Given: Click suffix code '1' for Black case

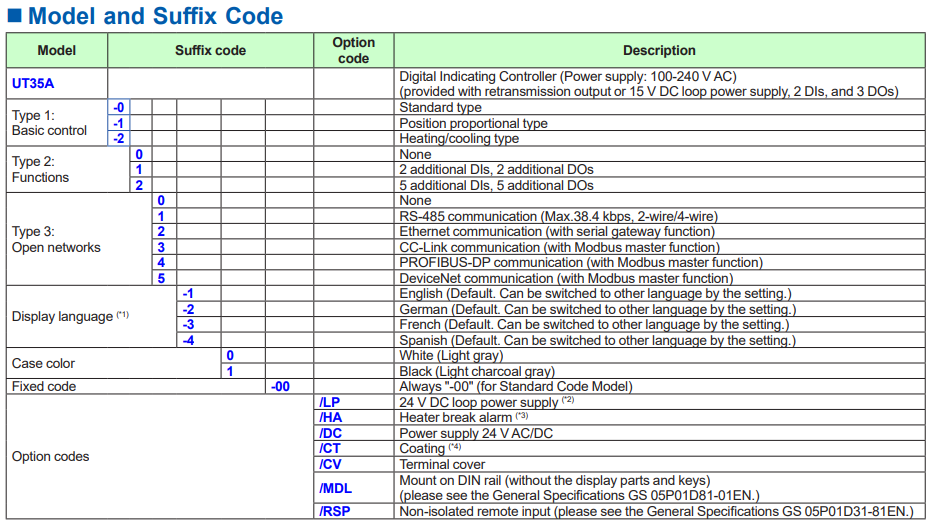Looking at the screenshot, I should coord(230,371).
